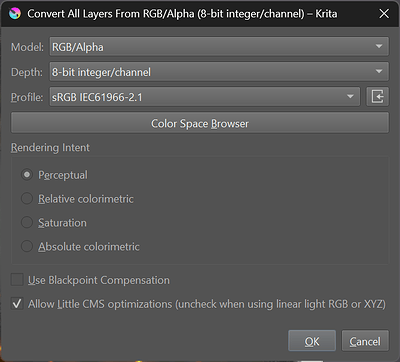Open the Depth dropdown showing 8-bit integer/channel

[x=219, y=72]
